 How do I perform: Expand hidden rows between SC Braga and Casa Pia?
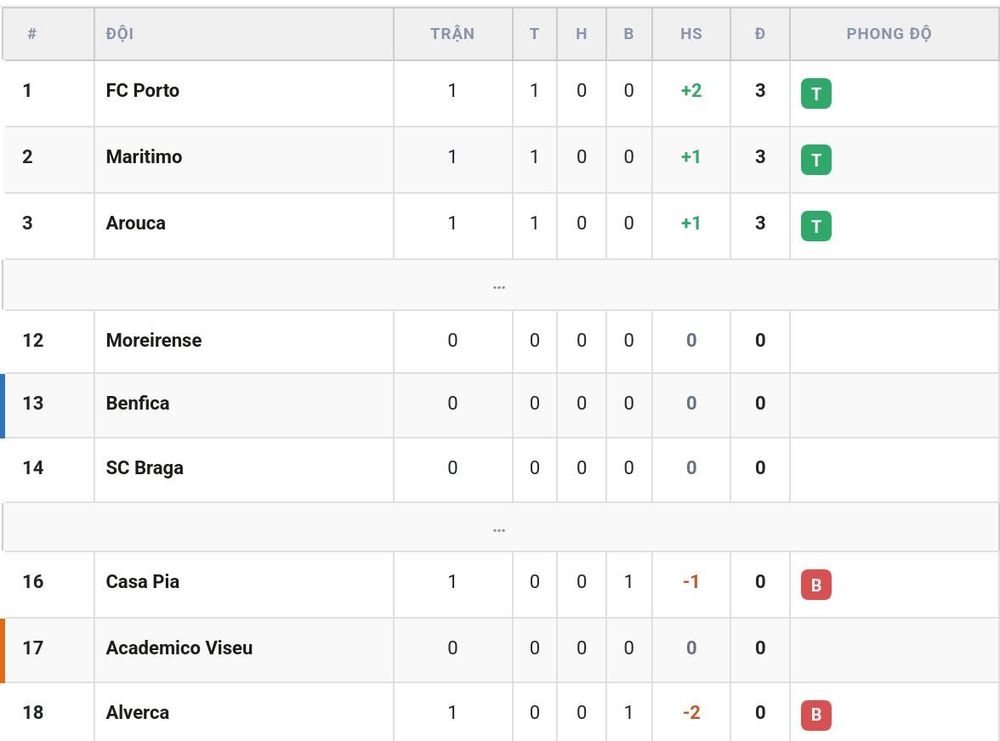coord(499,528)
